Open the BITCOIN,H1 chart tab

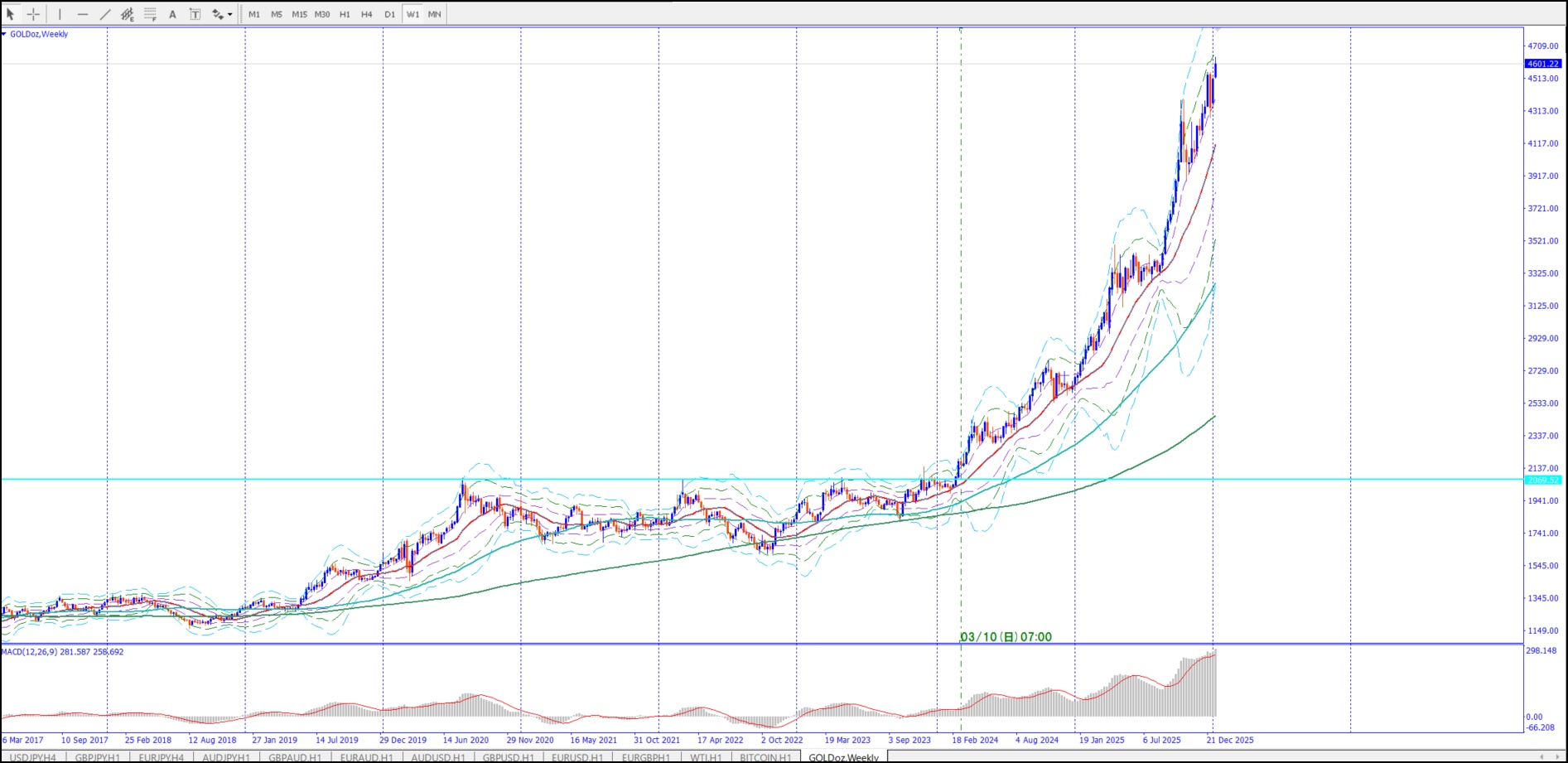tap(765, 757)
